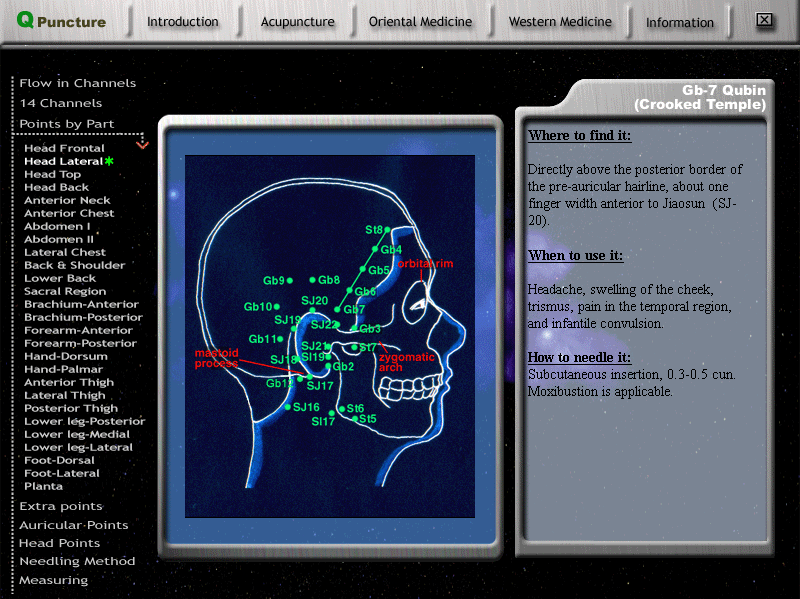Select Lower Back in the parts list
This screenshot has height=599, width=800.
pos(60,278)
